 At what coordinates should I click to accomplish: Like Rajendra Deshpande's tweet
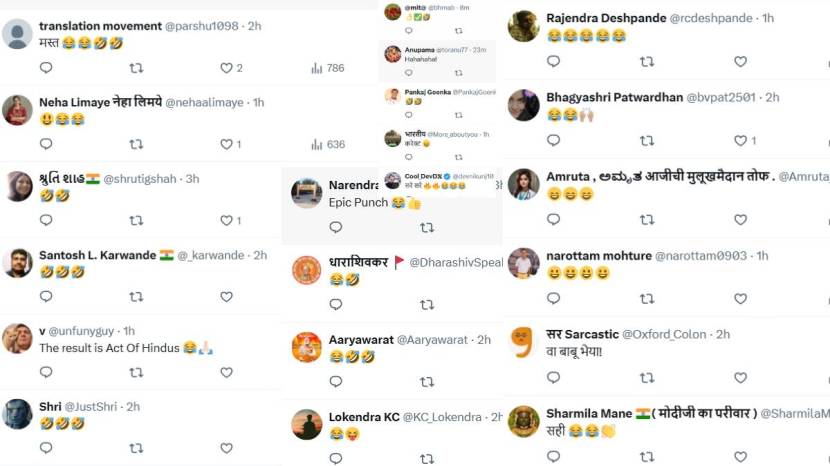click(x=740, y=61)
